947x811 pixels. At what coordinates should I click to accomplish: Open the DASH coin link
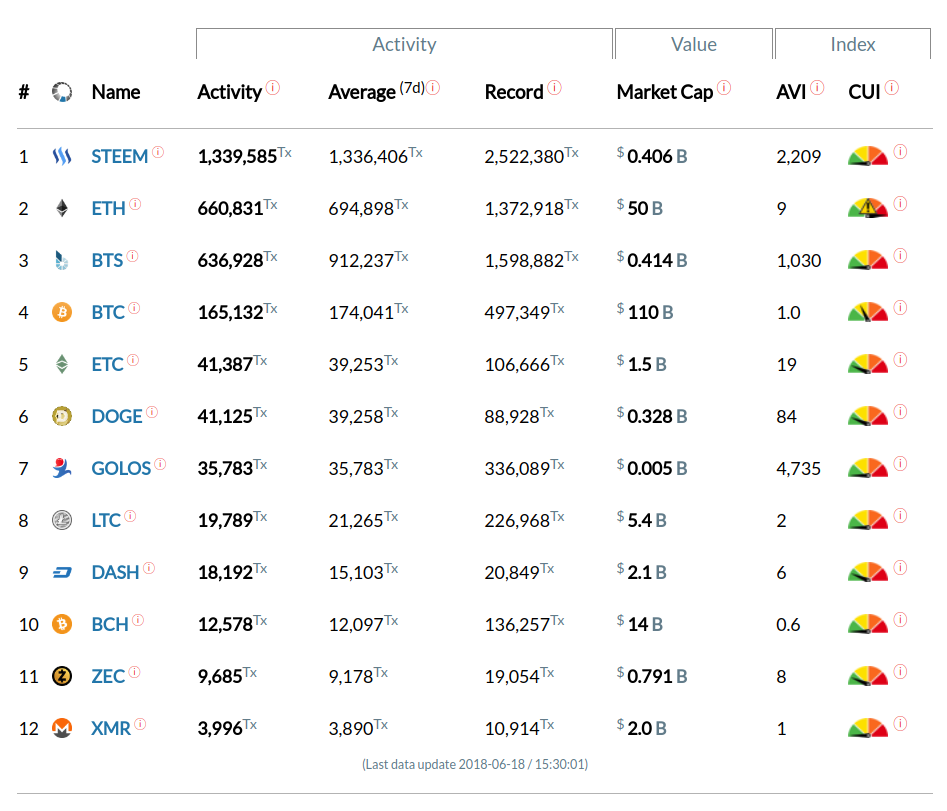point(115,572)
